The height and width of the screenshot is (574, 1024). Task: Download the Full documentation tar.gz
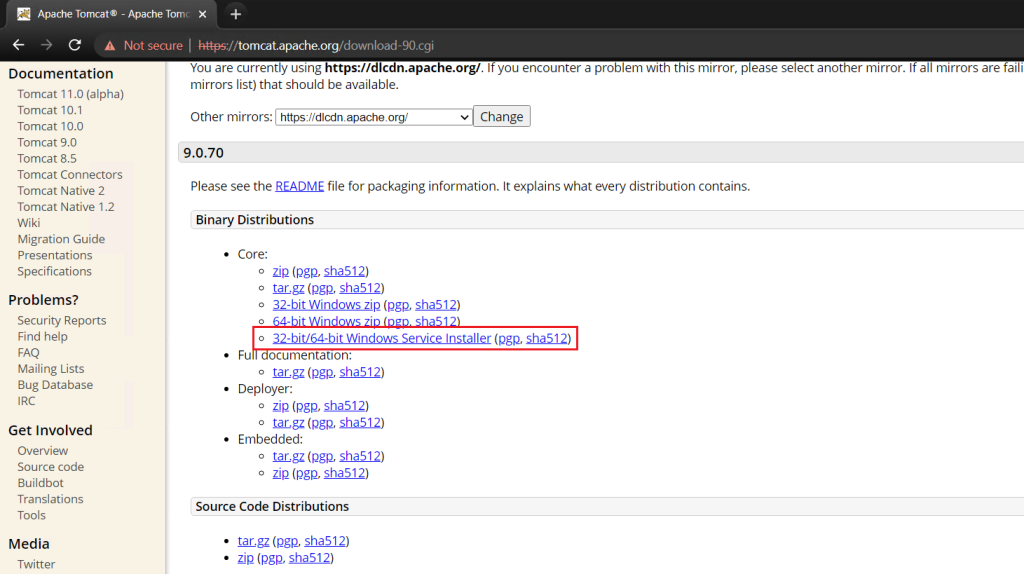click(288, 372)
